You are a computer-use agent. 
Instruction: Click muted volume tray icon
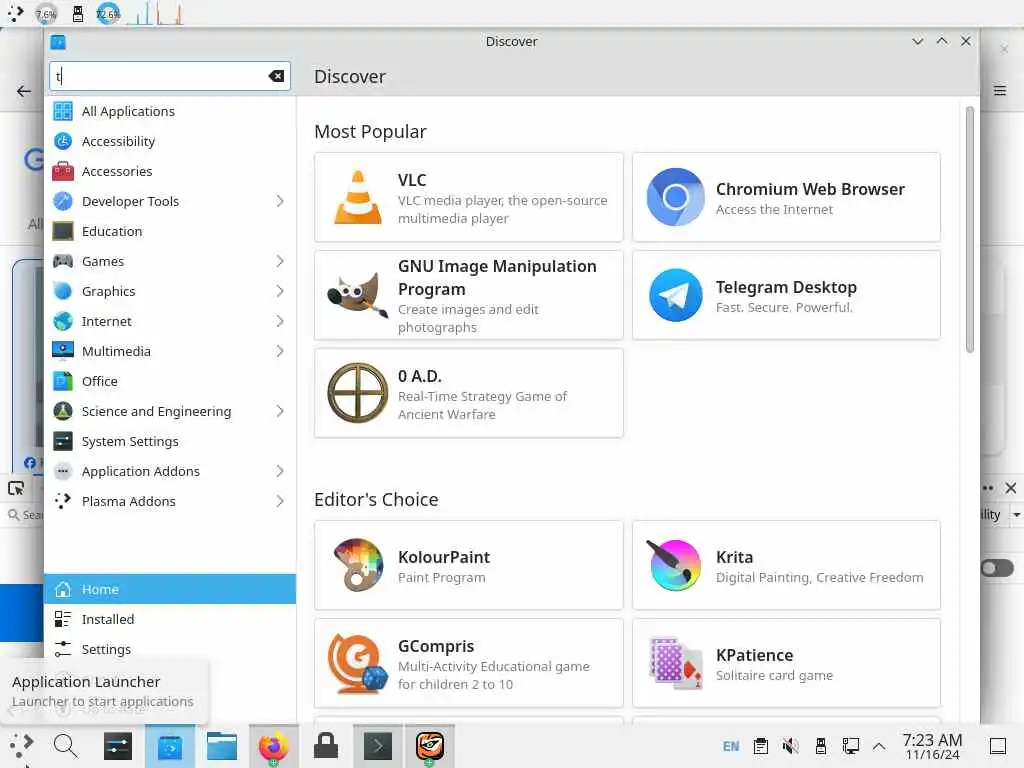pyautogui.click(x=791, y=746)
